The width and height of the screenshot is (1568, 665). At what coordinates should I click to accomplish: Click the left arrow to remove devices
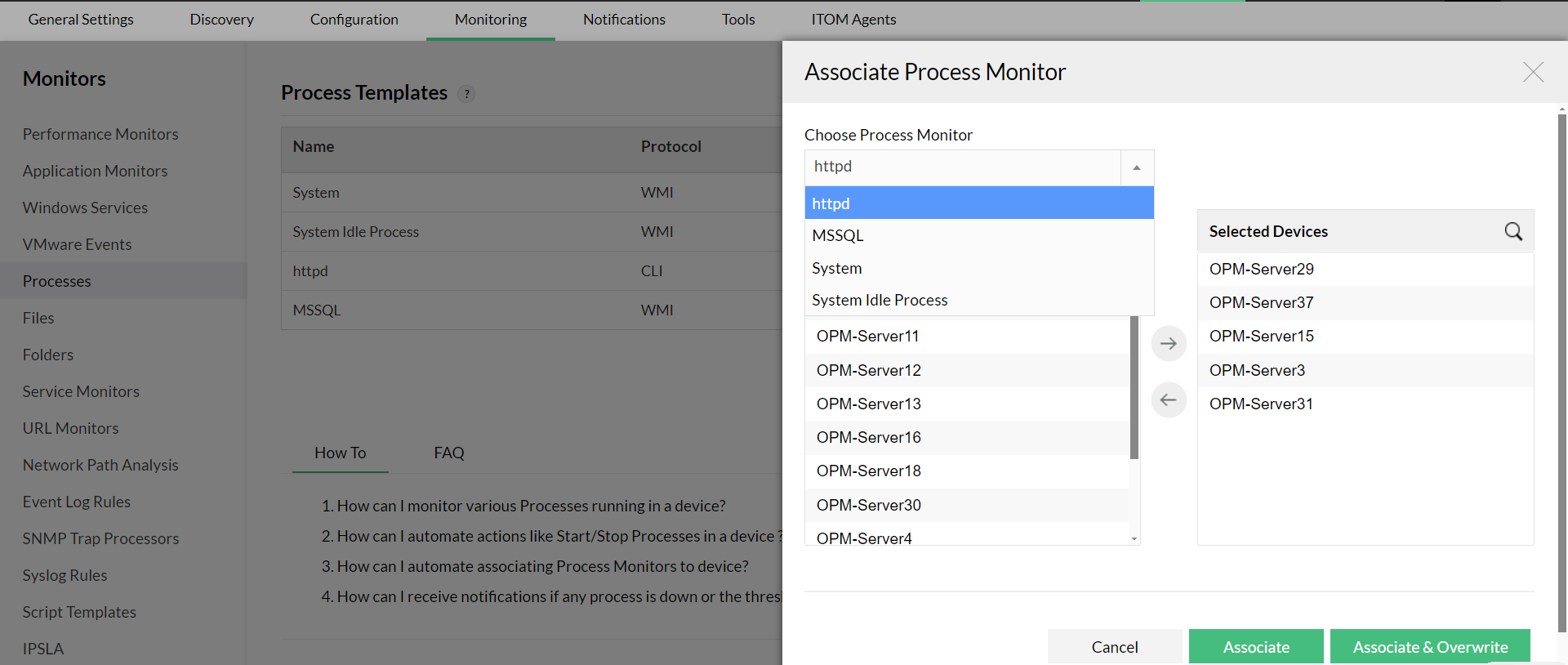[x=1169, y=399]
